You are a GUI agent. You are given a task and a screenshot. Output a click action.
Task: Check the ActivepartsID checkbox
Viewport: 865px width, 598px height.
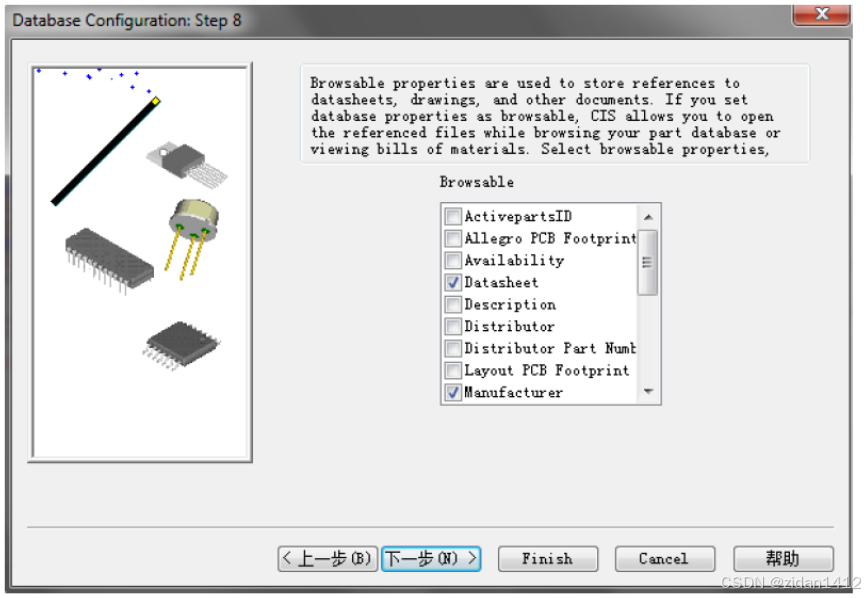[x=453, y=216]
